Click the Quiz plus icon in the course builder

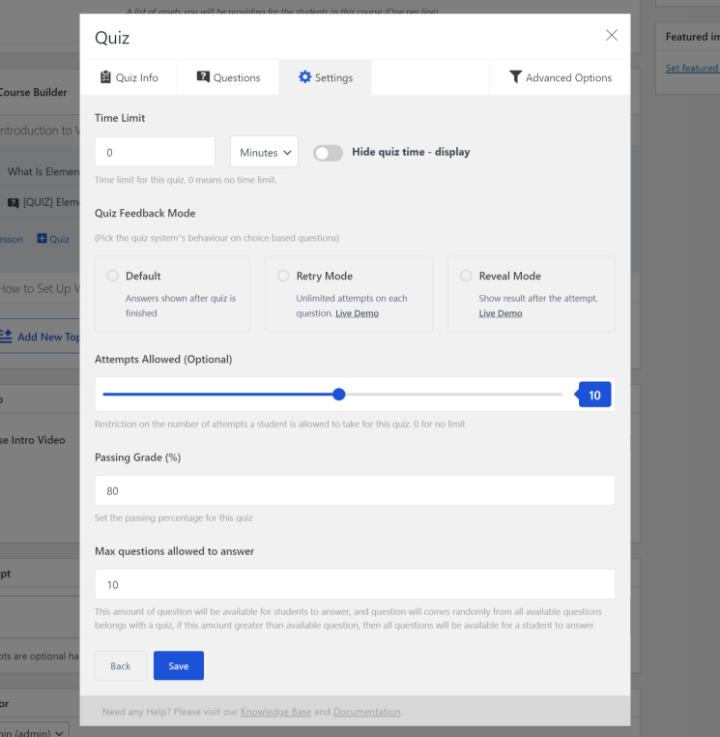click(42, 238)
